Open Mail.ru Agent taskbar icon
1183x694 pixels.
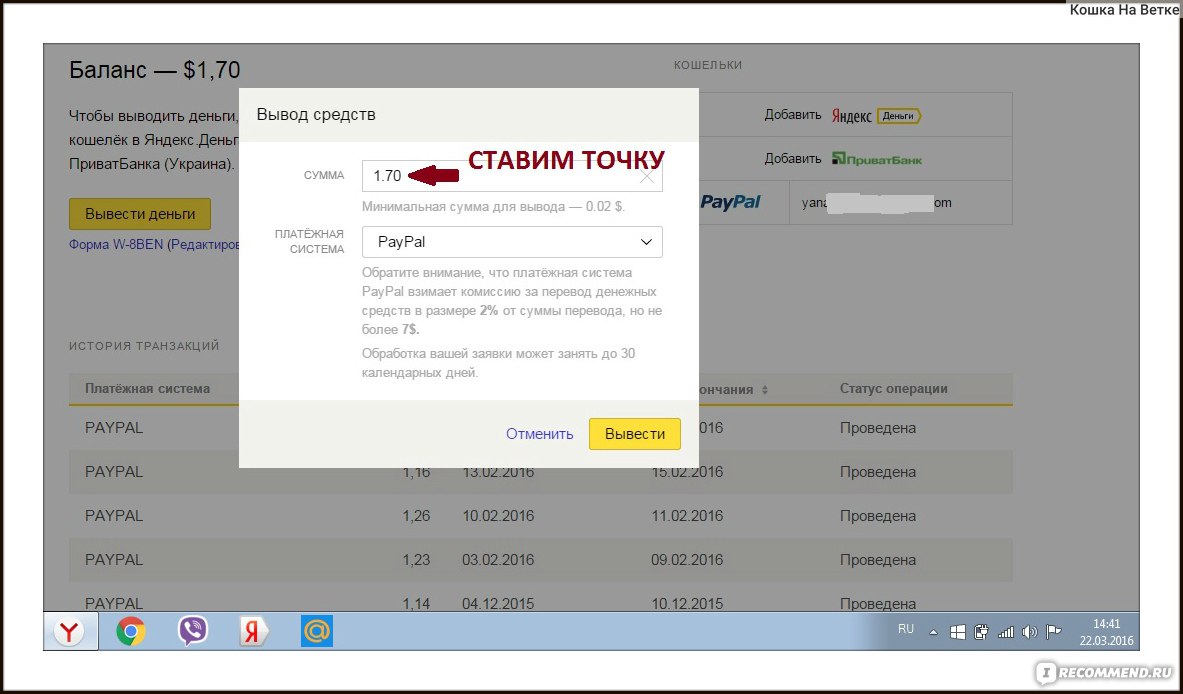(317, 632)
